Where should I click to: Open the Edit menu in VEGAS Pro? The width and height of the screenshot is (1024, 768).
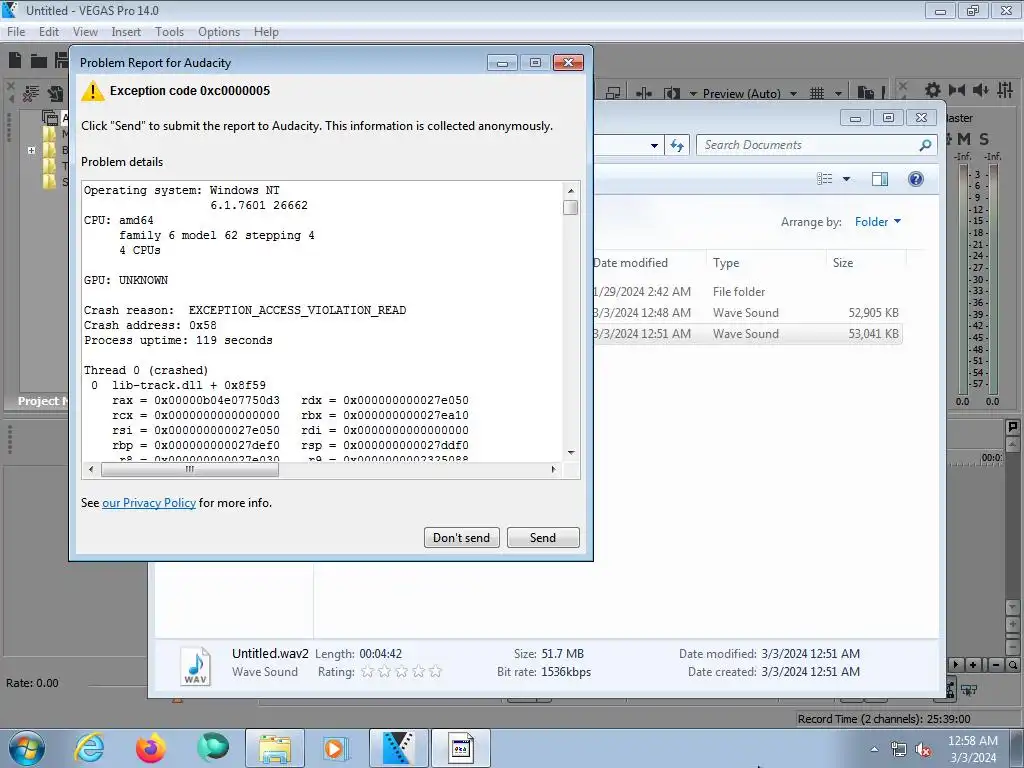(48, 32)
